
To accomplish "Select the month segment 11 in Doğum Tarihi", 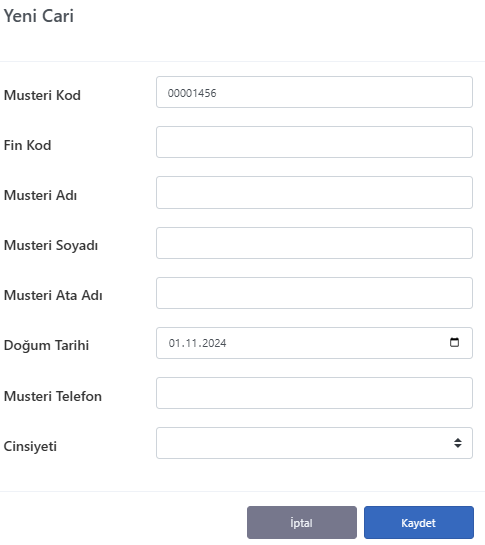I will pyautogui.click(x=189, y=343).
